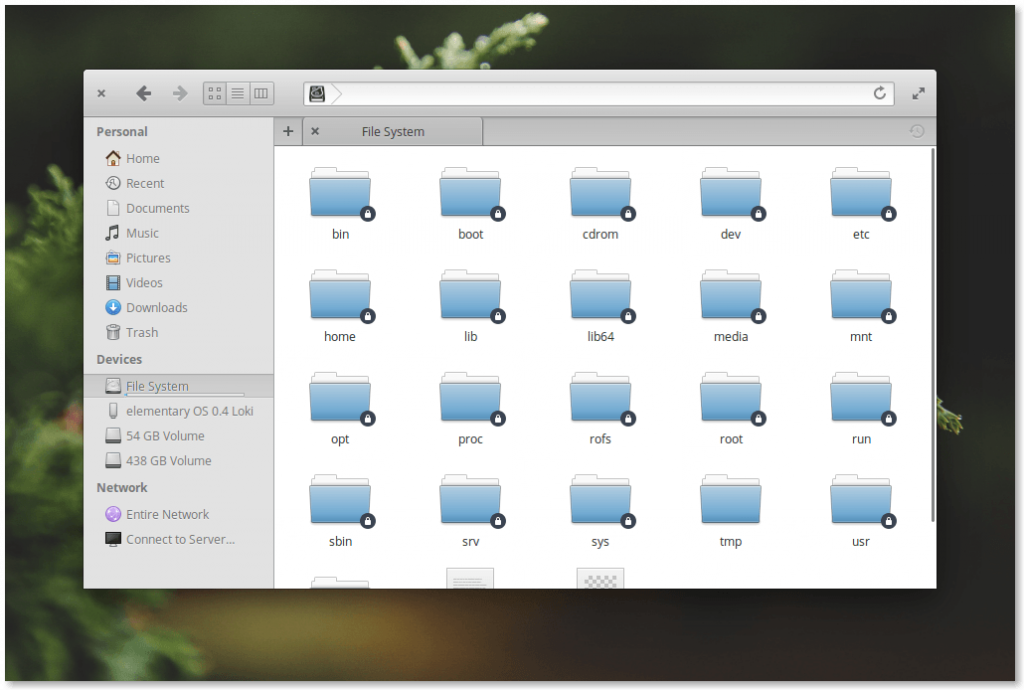Select the etc folder

click(x=861, y=204)
